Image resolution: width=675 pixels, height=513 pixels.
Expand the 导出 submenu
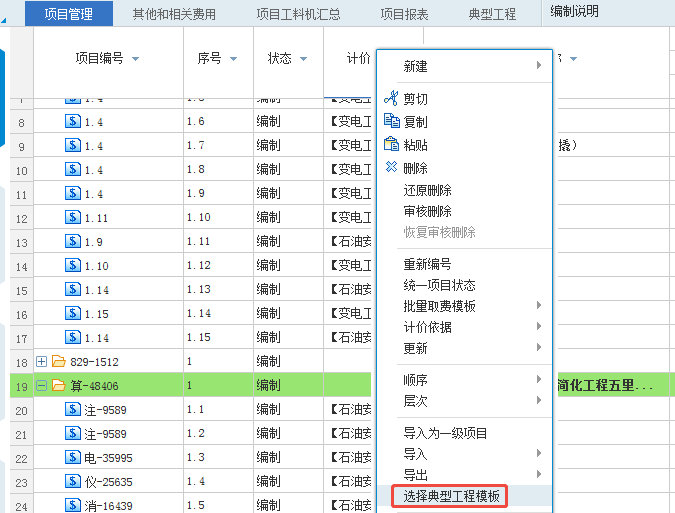coord(539,475)
